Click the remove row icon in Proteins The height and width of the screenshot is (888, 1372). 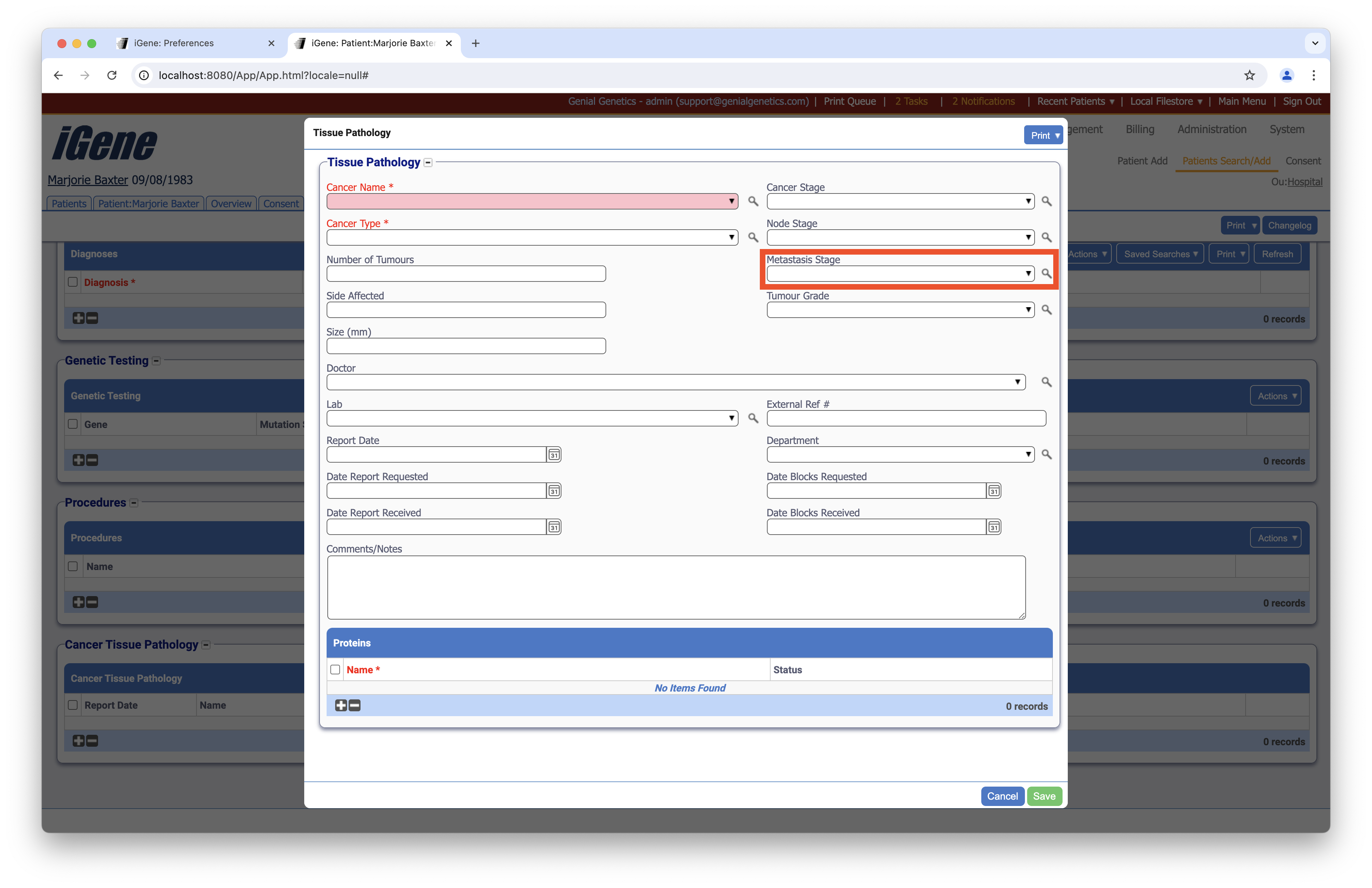click(x=355, y=706)
